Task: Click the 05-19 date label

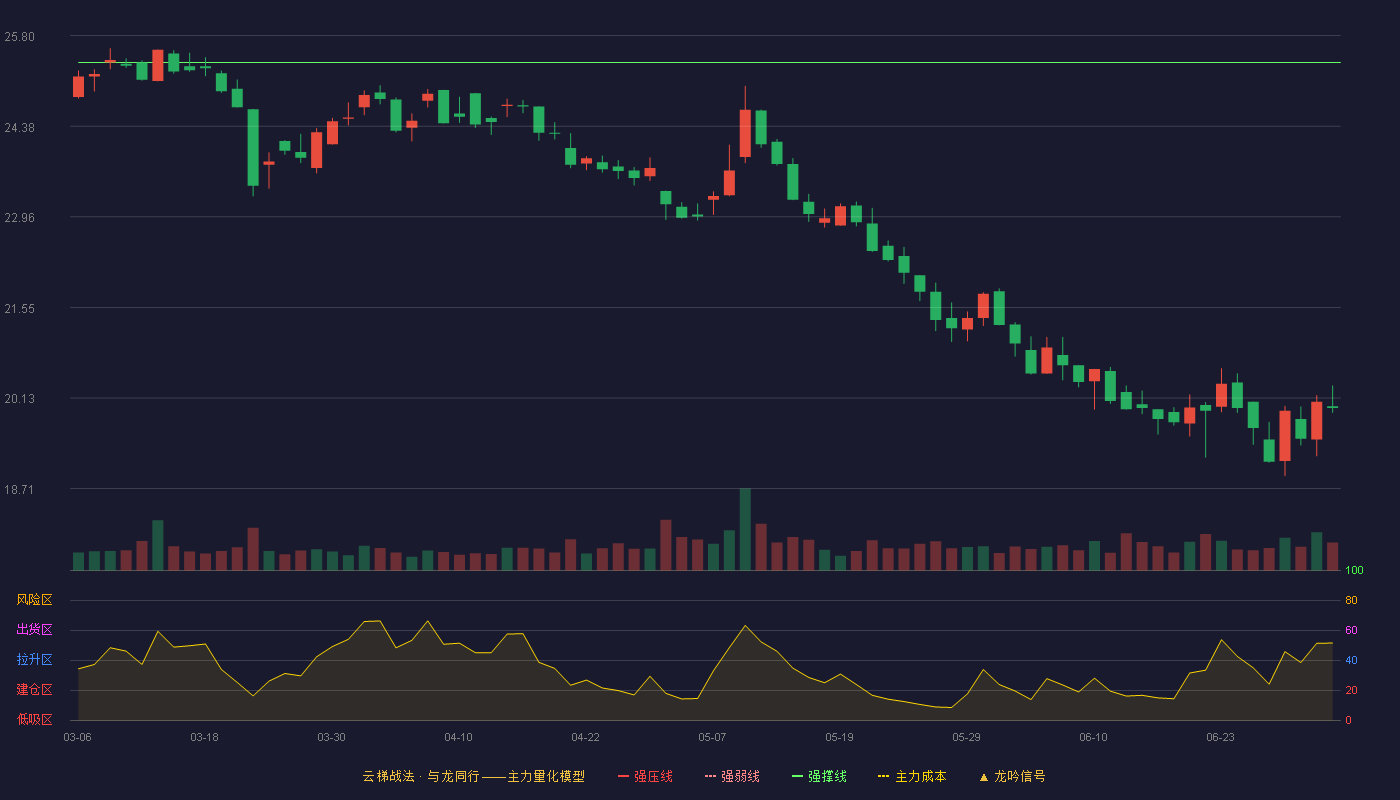Action: pyautogui.click(x=839, y=737)
